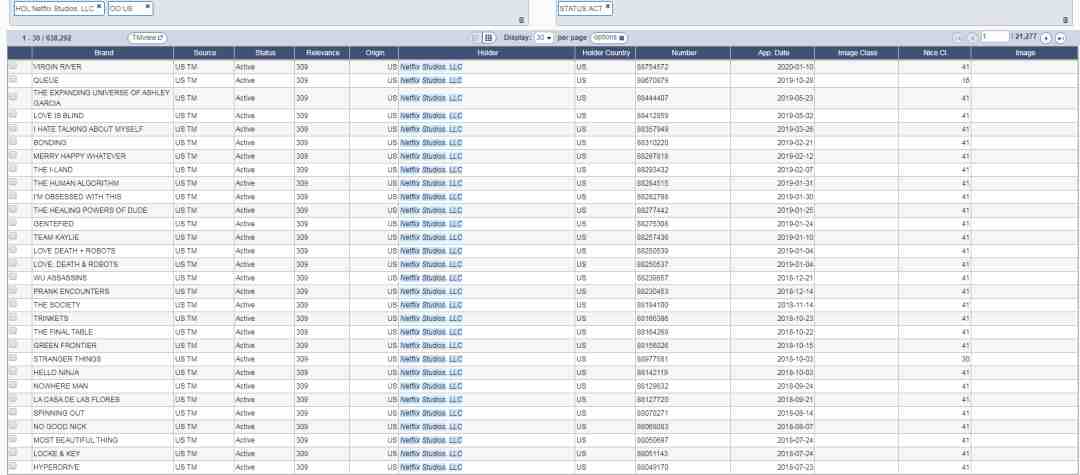Open Netflix Studios, LLC holder link in STRANGER THINGS row
Image resolution: width=1080 pixels, height=475 pixels.
click(431, 359)
